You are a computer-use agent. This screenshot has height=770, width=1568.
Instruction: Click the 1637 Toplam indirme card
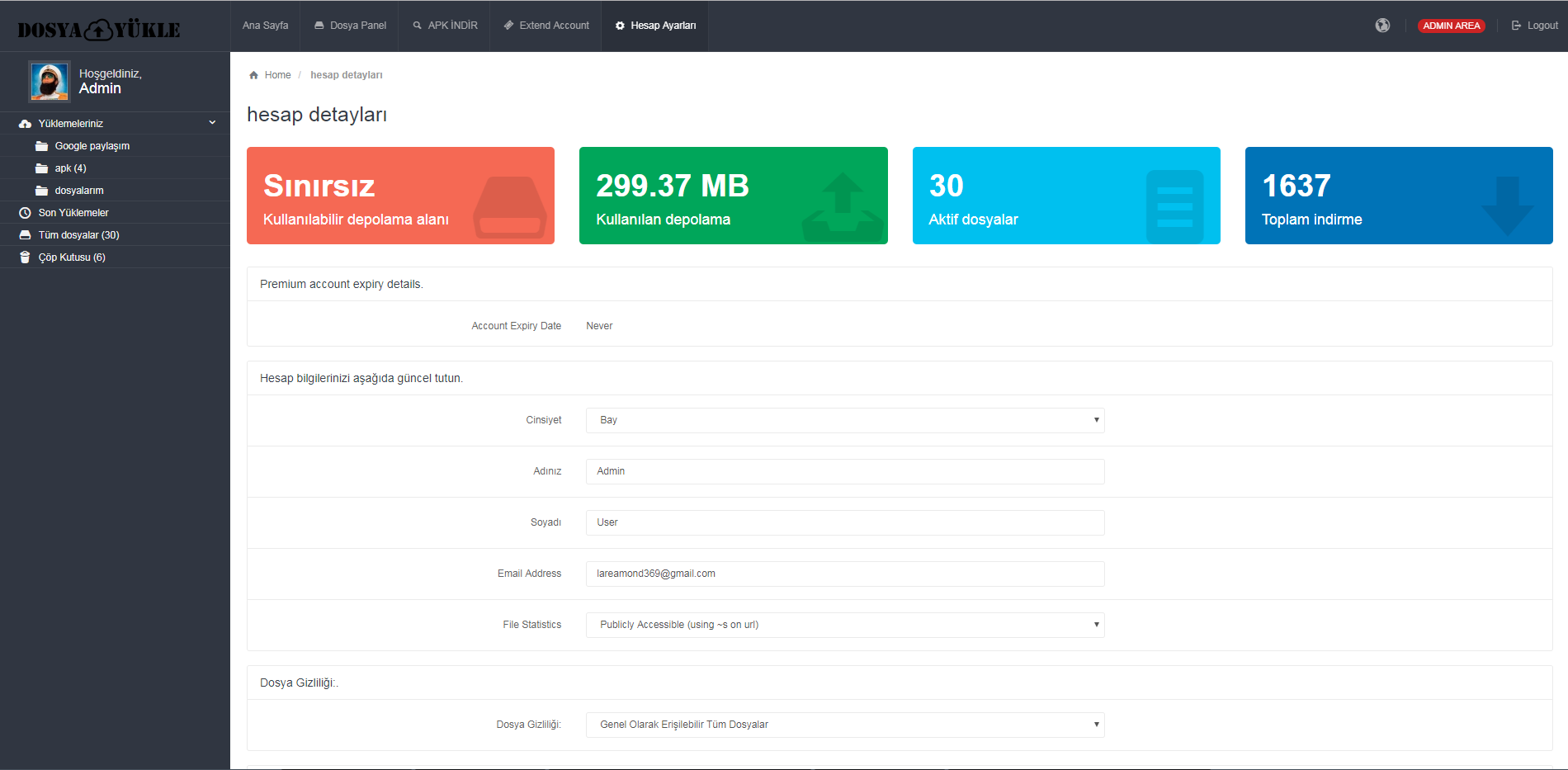pos(1399,196)
